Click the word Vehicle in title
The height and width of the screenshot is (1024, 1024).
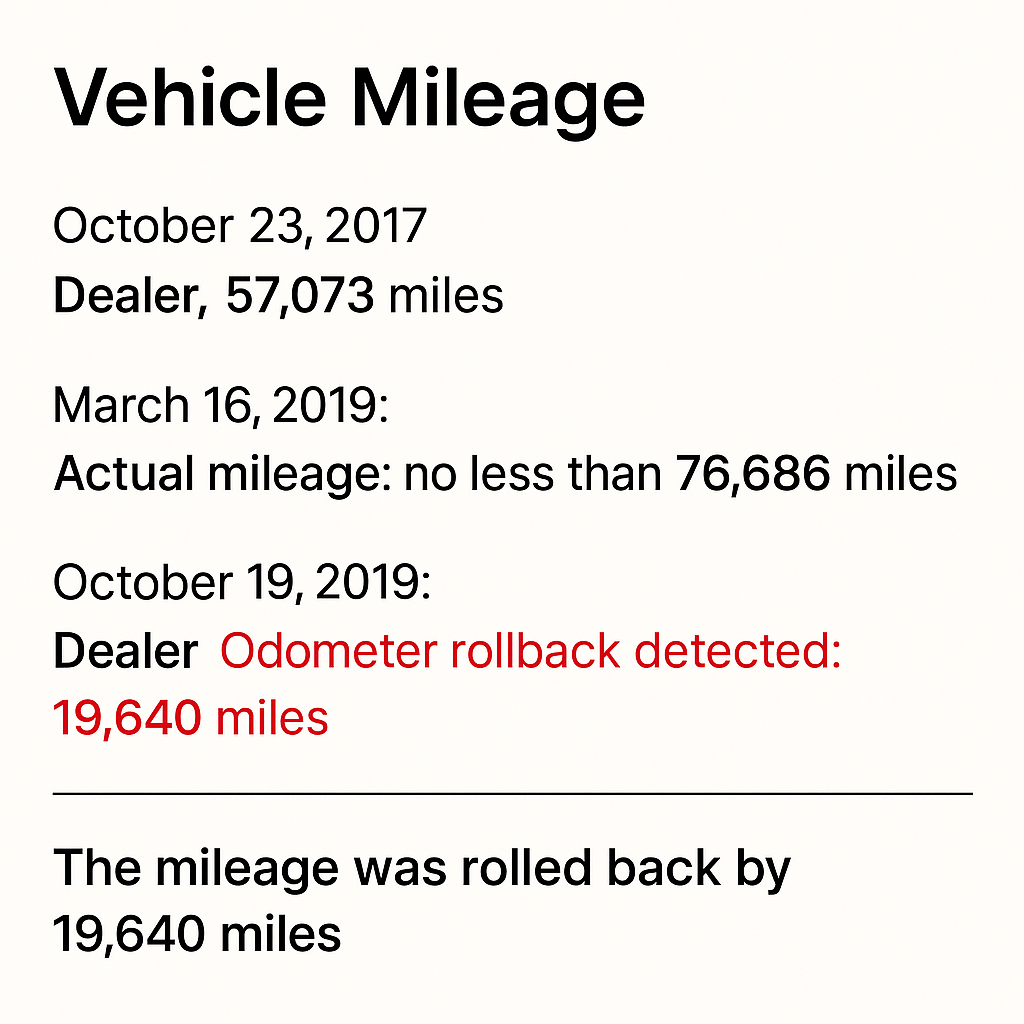pyautogui.click(x=189, y=98)
